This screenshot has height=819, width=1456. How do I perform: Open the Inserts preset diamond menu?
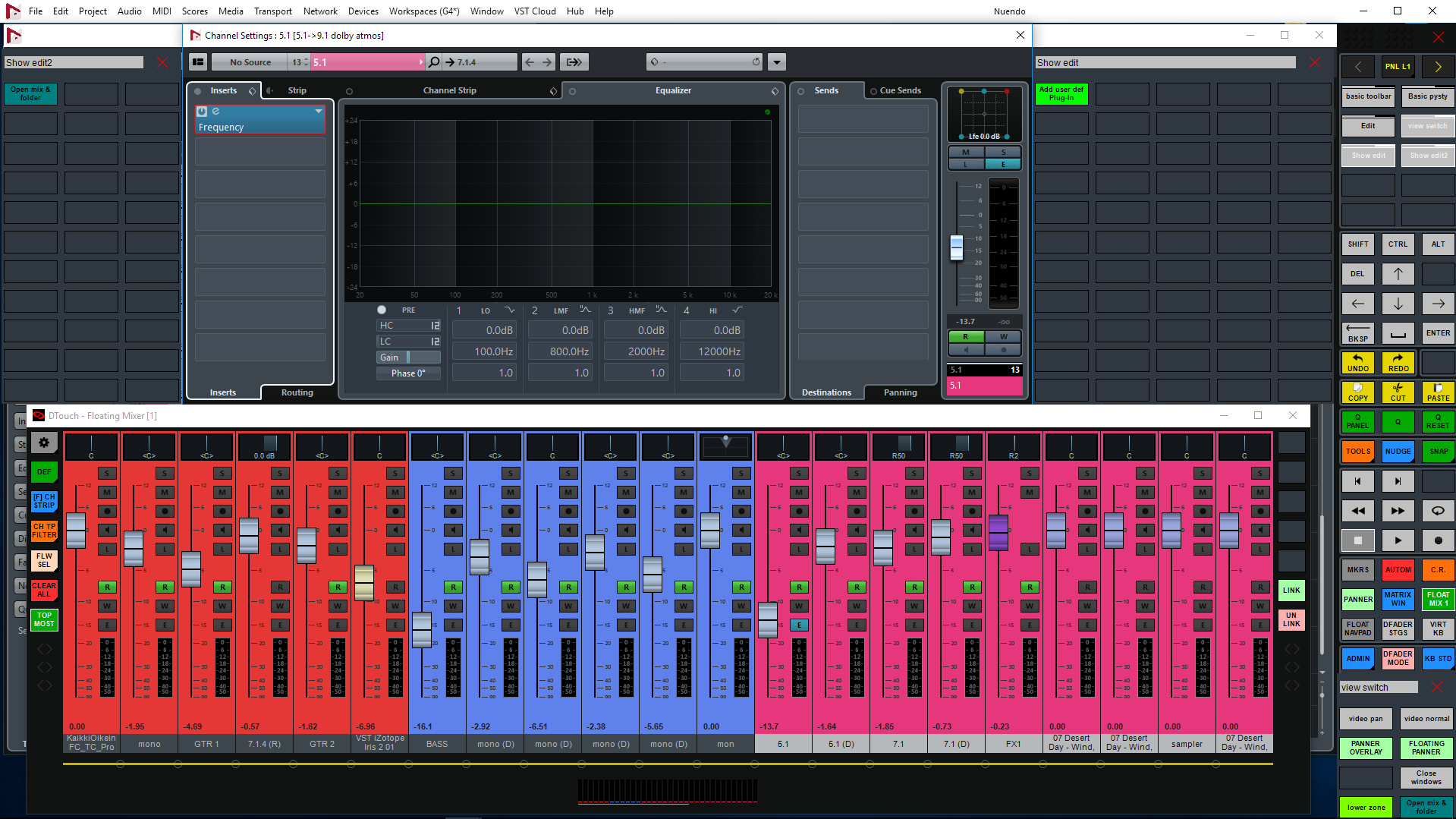point(253,91)
